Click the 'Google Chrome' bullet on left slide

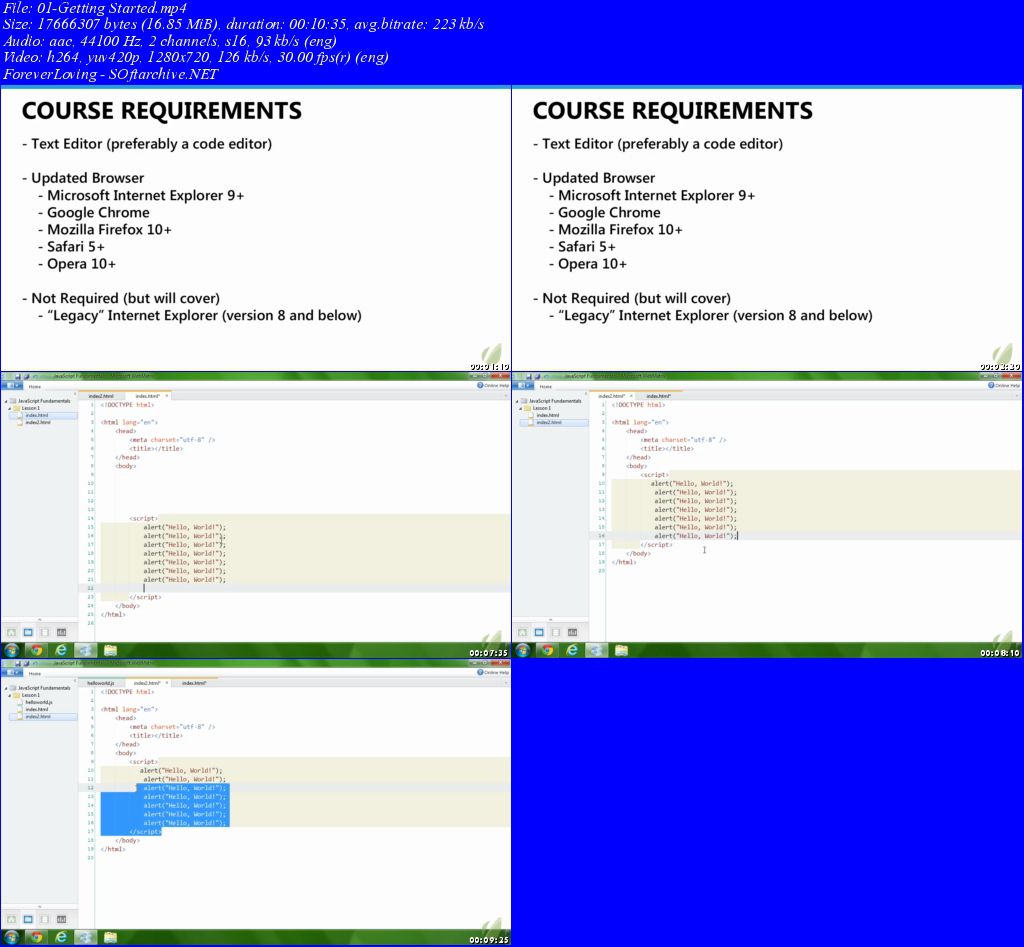pyautogui.click(x=98, y=212)
